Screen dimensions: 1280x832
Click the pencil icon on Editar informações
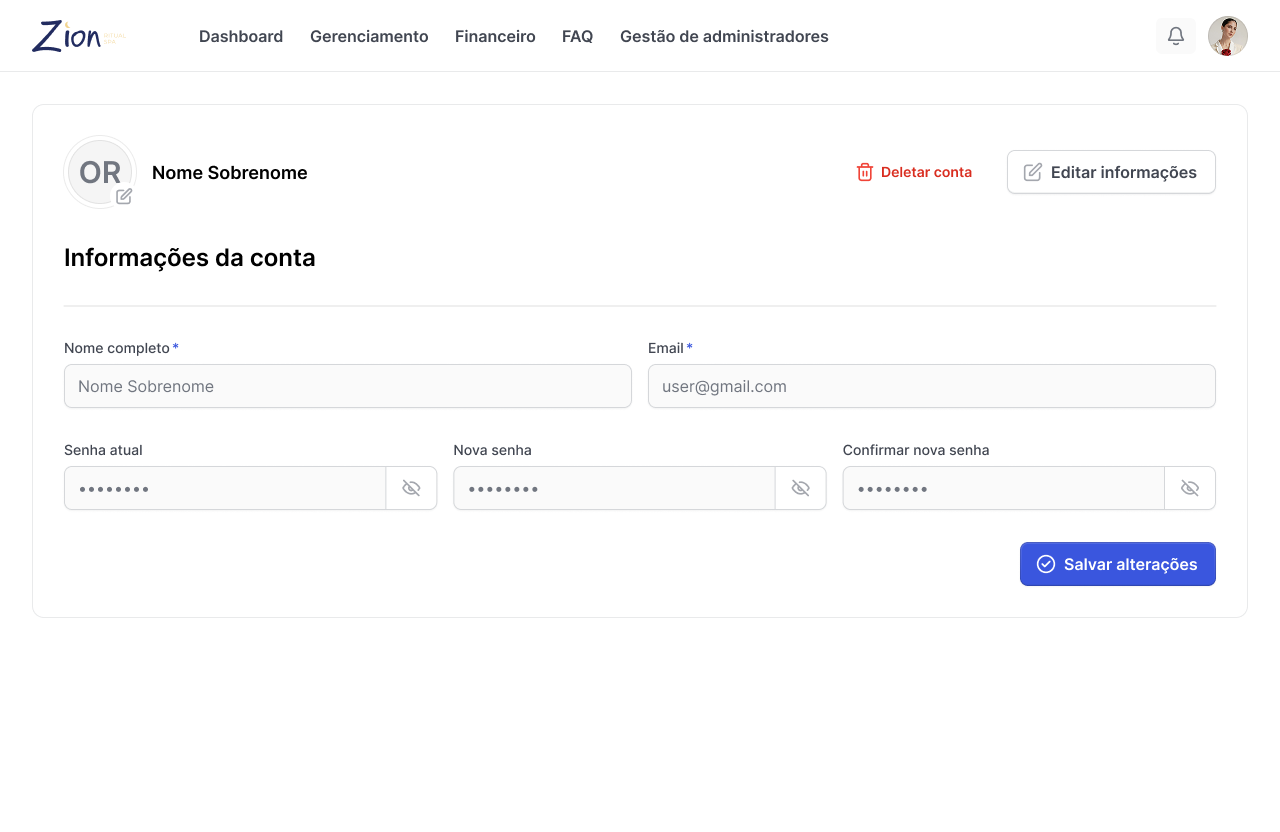(1032, 171)
